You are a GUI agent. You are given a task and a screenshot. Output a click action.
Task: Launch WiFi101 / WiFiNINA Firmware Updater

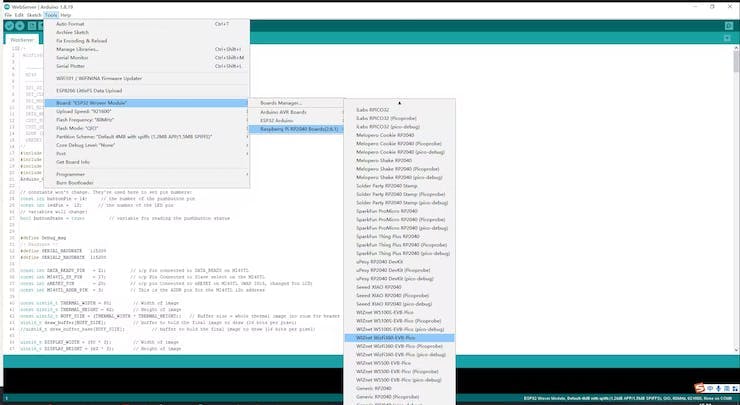click(146, 78)
